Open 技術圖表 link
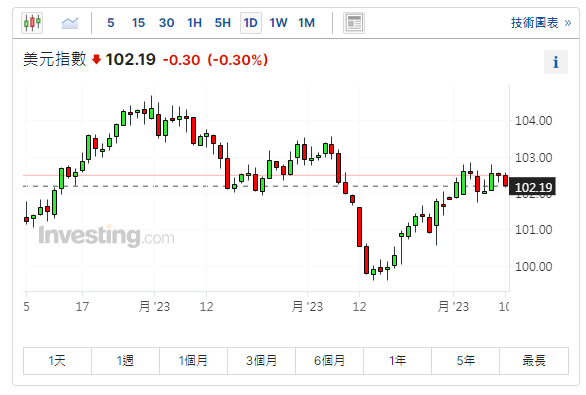 541,23
